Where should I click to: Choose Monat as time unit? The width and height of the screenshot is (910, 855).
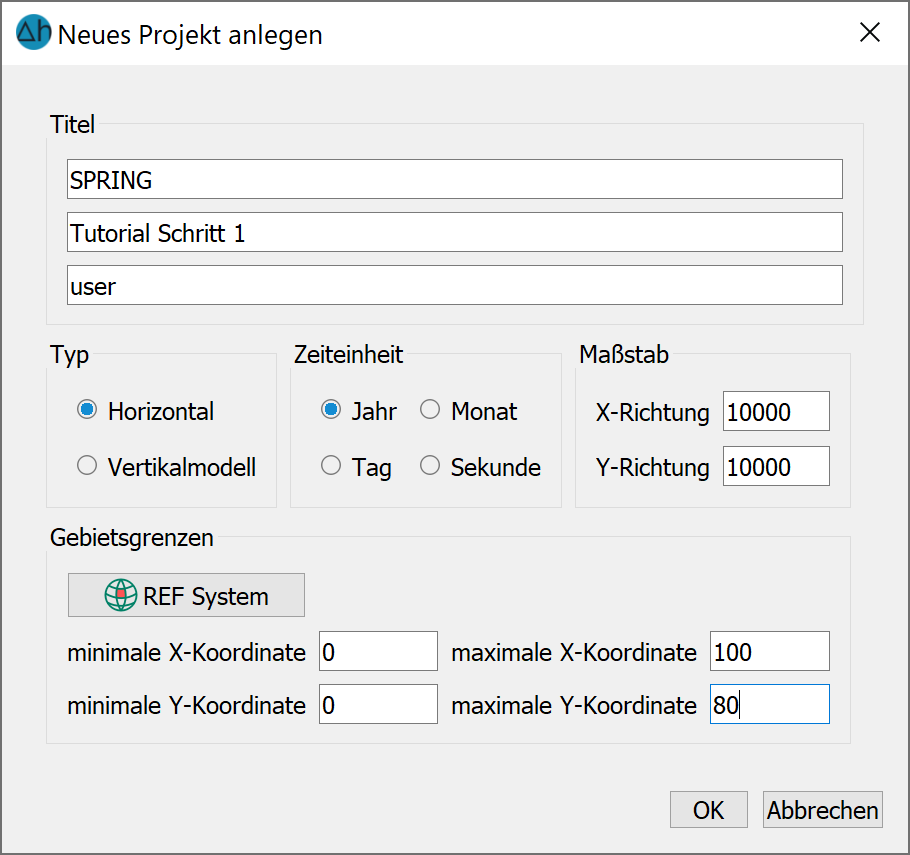[430, 410]
